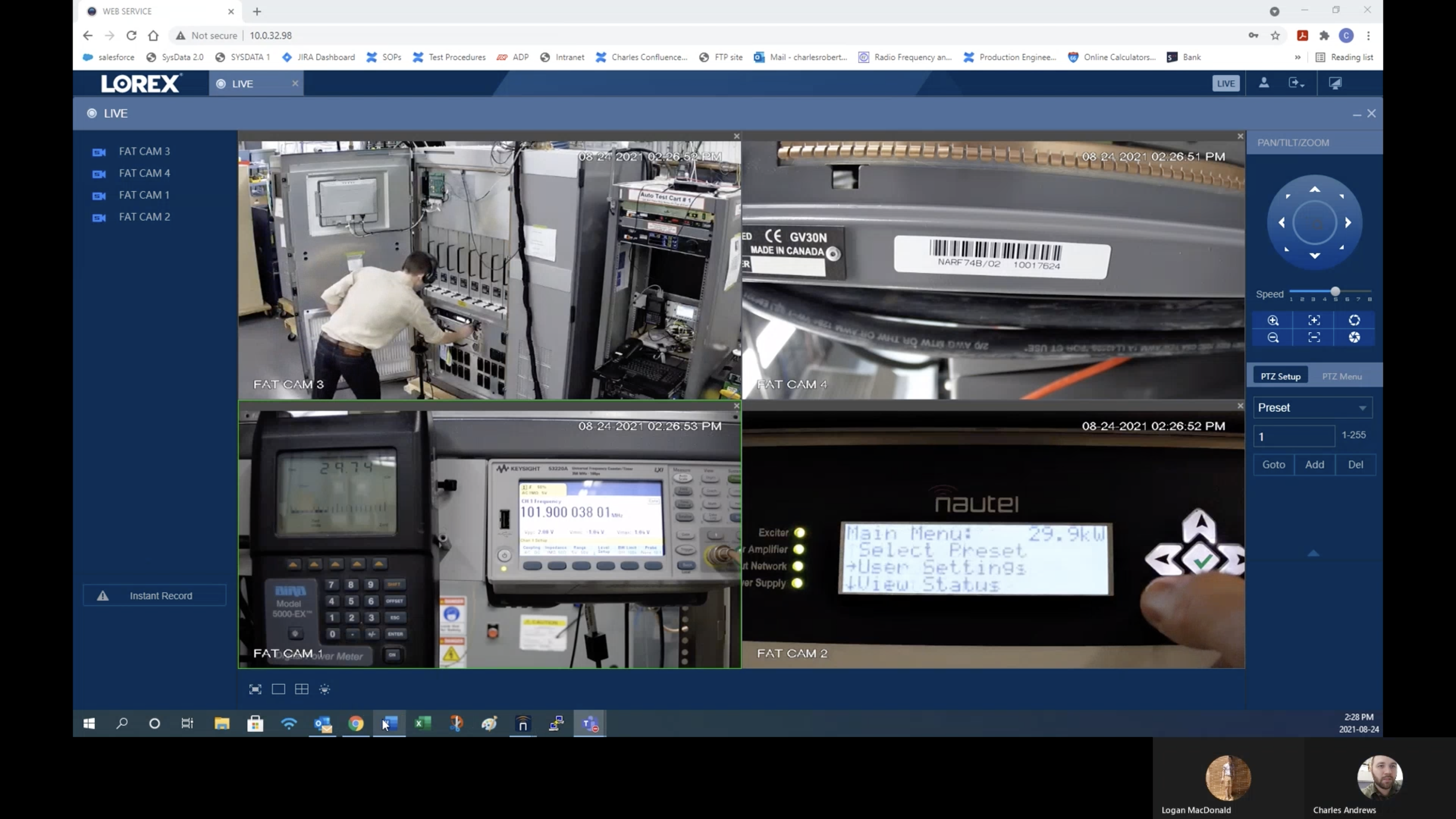Open the iris with the open-aperture icon
Image resolution: width=1456 pixels, height=819 pixels.
[1354, 321]
